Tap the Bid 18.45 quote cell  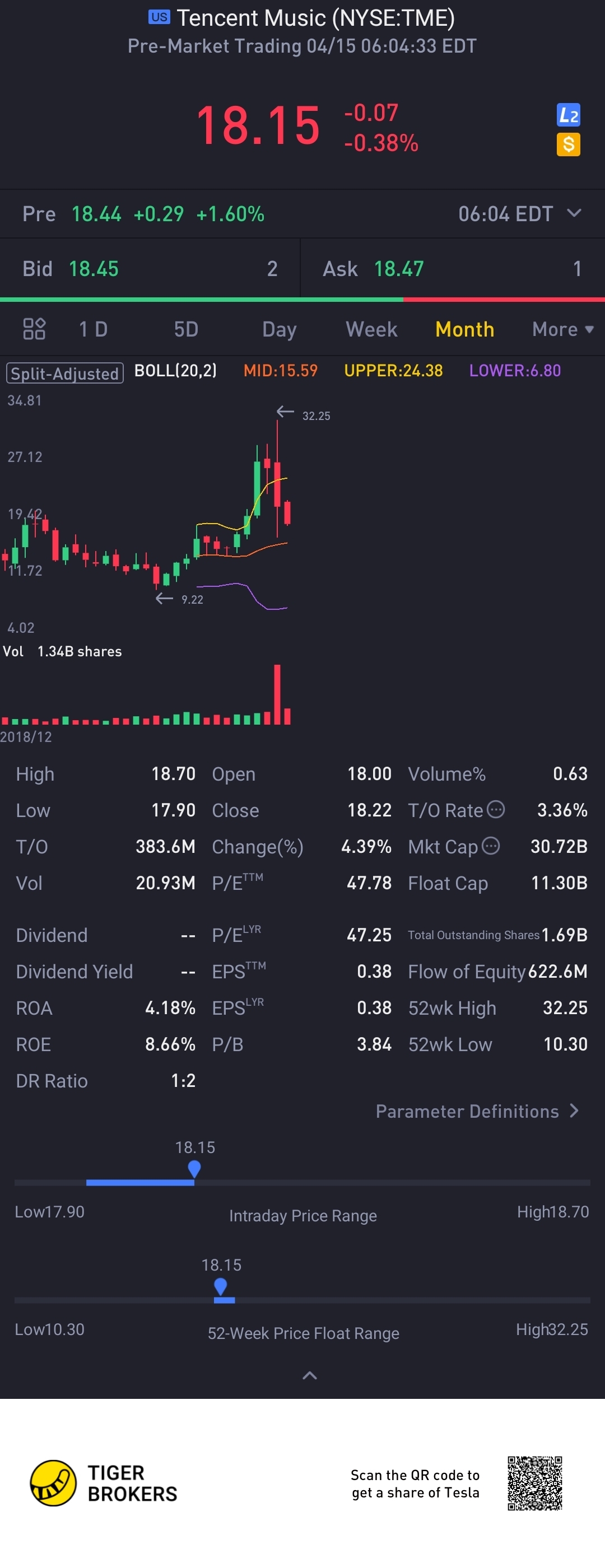[150, 268]
